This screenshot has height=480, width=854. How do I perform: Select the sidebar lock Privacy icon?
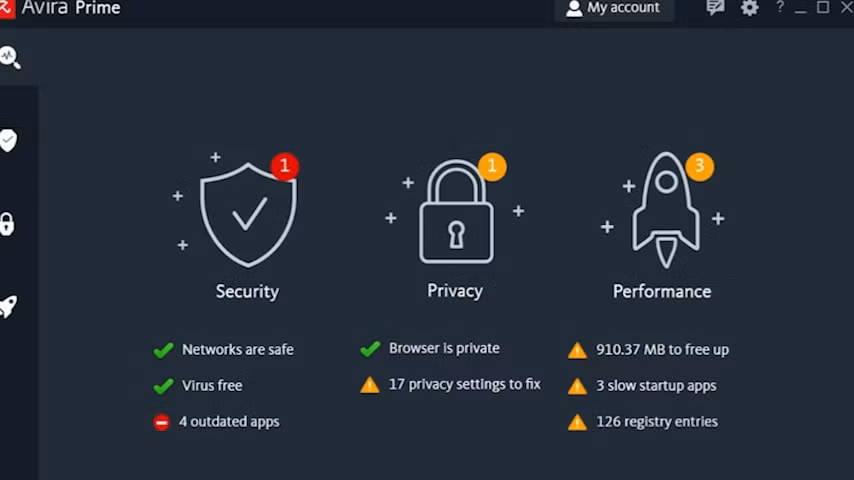tap(7, 224)
